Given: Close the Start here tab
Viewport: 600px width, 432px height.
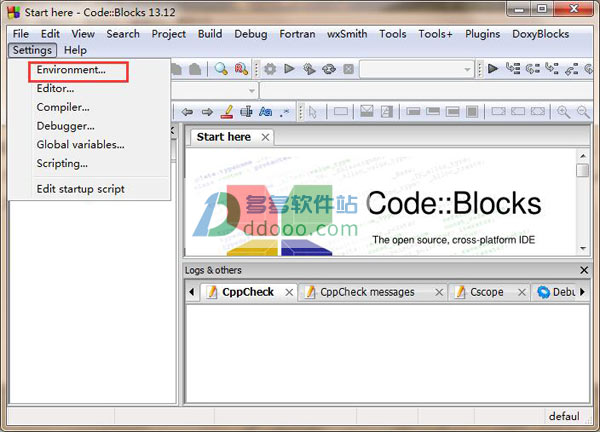Looking at the screenshot, I should coord(265,137).
